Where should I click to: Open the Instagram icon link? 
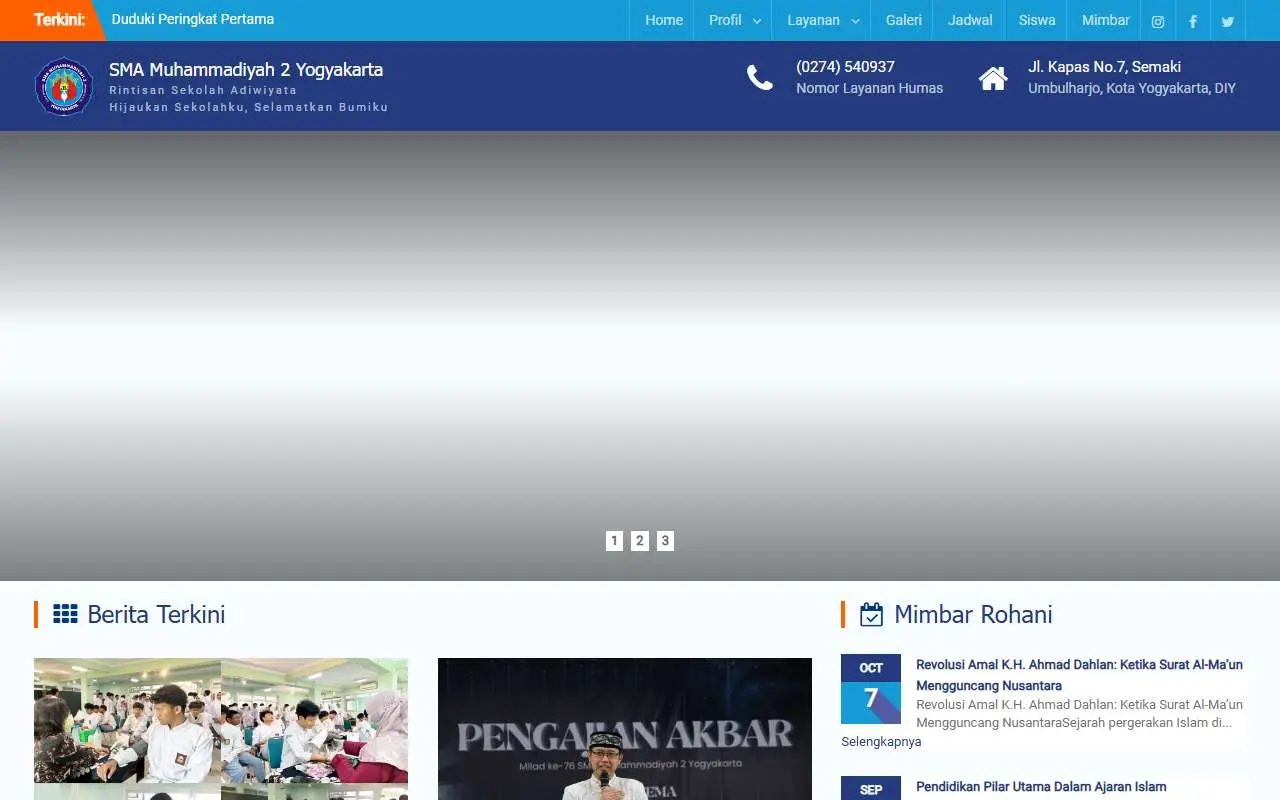pos(1158,21)
